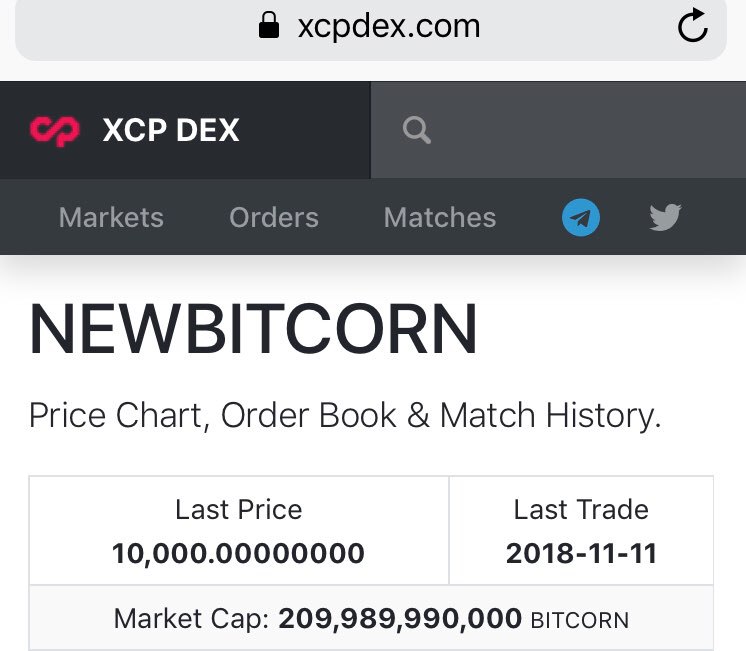Image resolution: width=746 pixels, height=651 pixels.
Task: Click the 209,989,990,000 market cap value
Action: [400, 619]
